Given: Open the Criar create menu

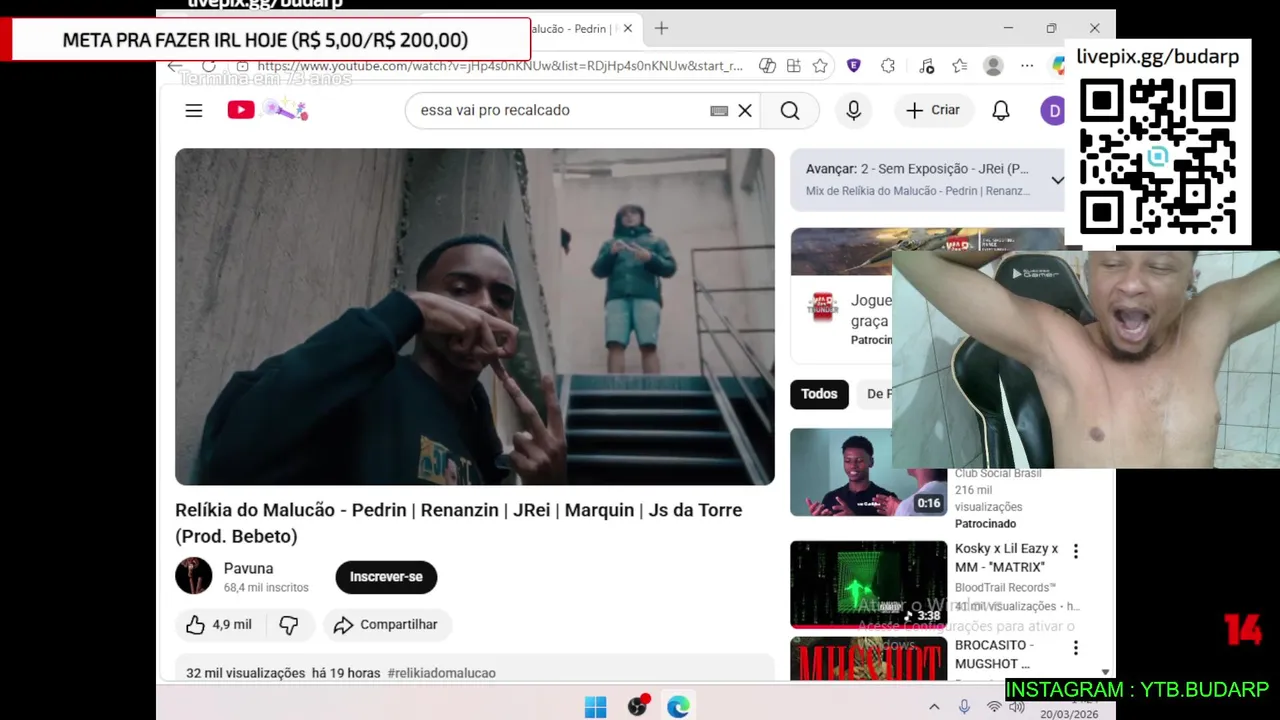Looking at the screenshot, I should tap(933, 110).
